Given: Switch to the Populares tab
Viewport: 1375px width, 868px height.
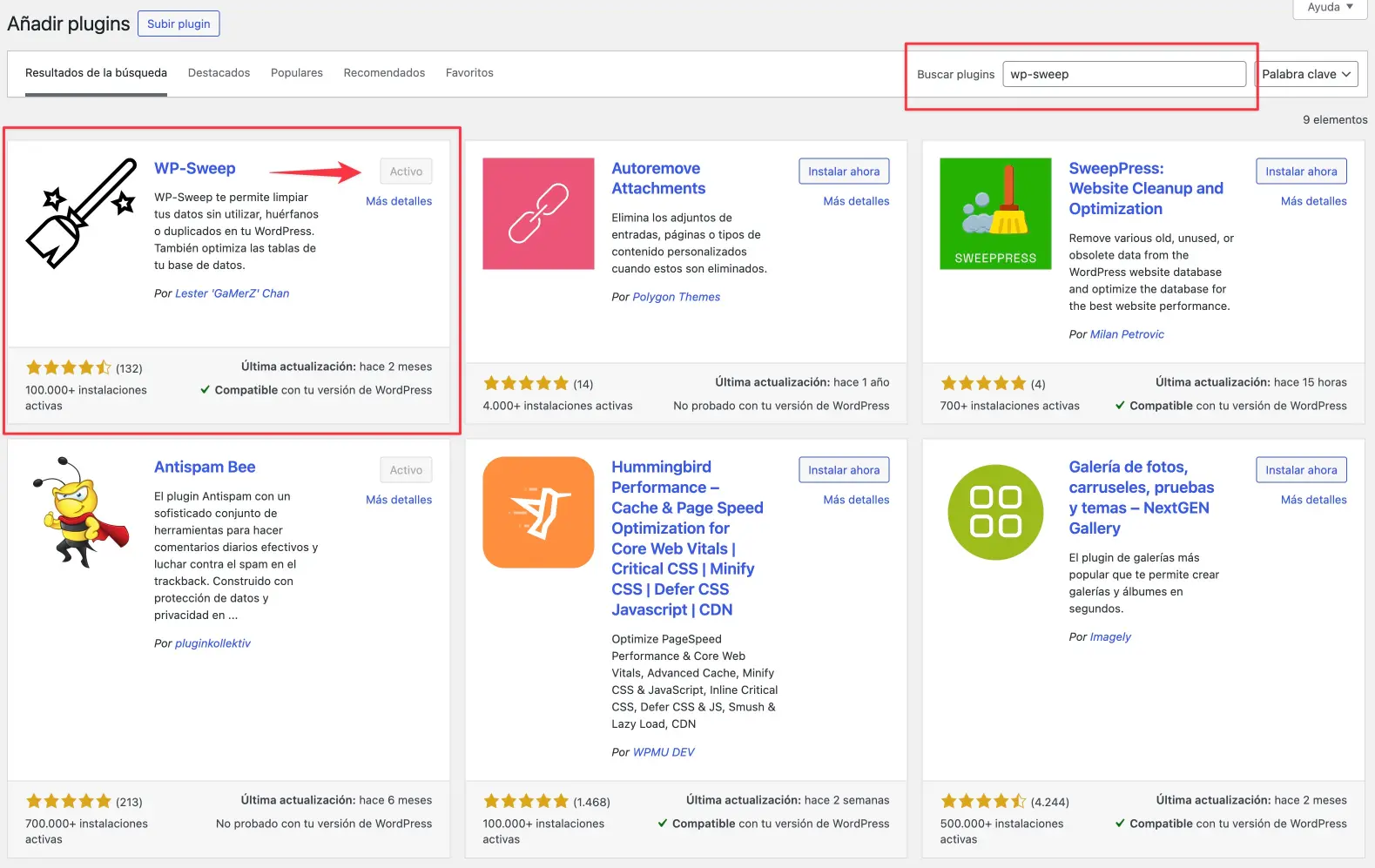Looking at the screenshot, I should point(297,73).
